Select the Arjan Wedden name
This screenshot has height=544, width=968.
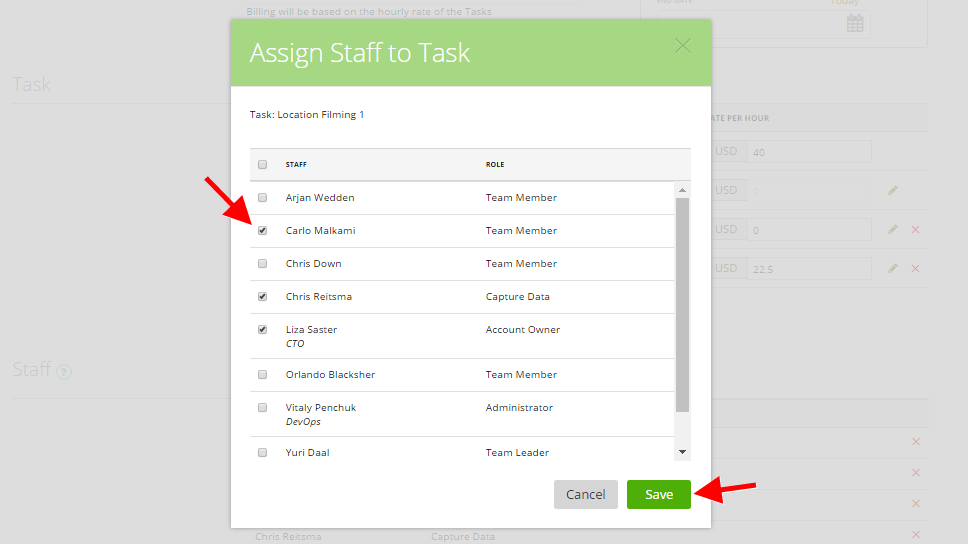pos(320,198)
